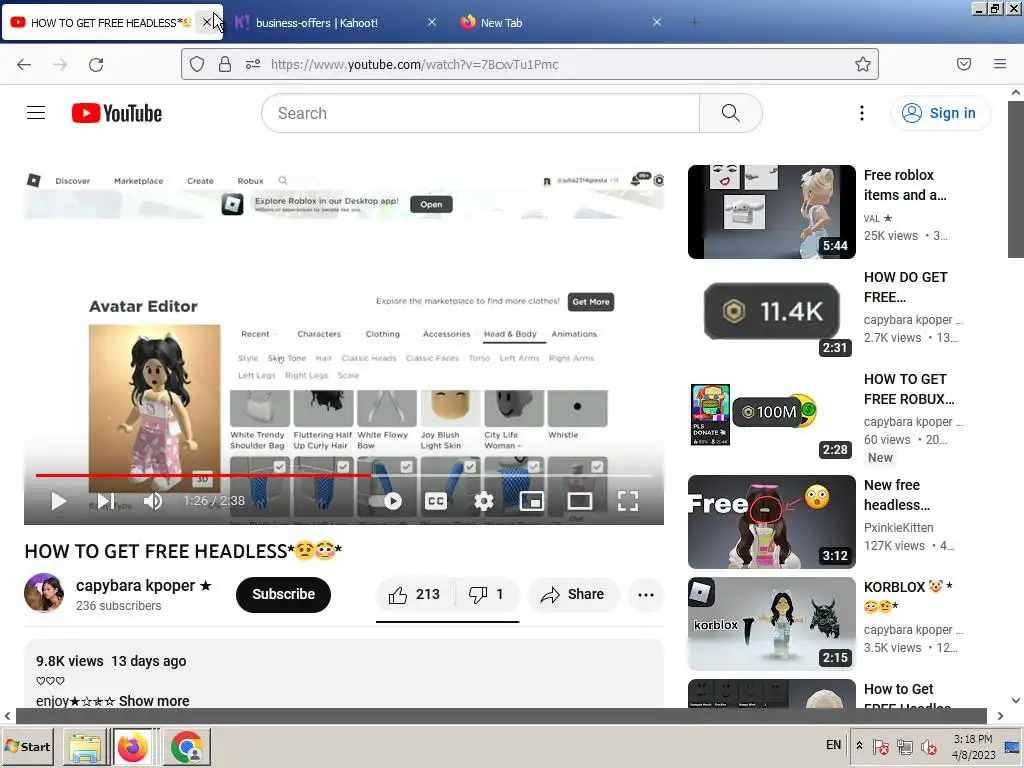Open 'Free roblox items' video thumbnail
Screen dimensions: 1024x768
771,212
